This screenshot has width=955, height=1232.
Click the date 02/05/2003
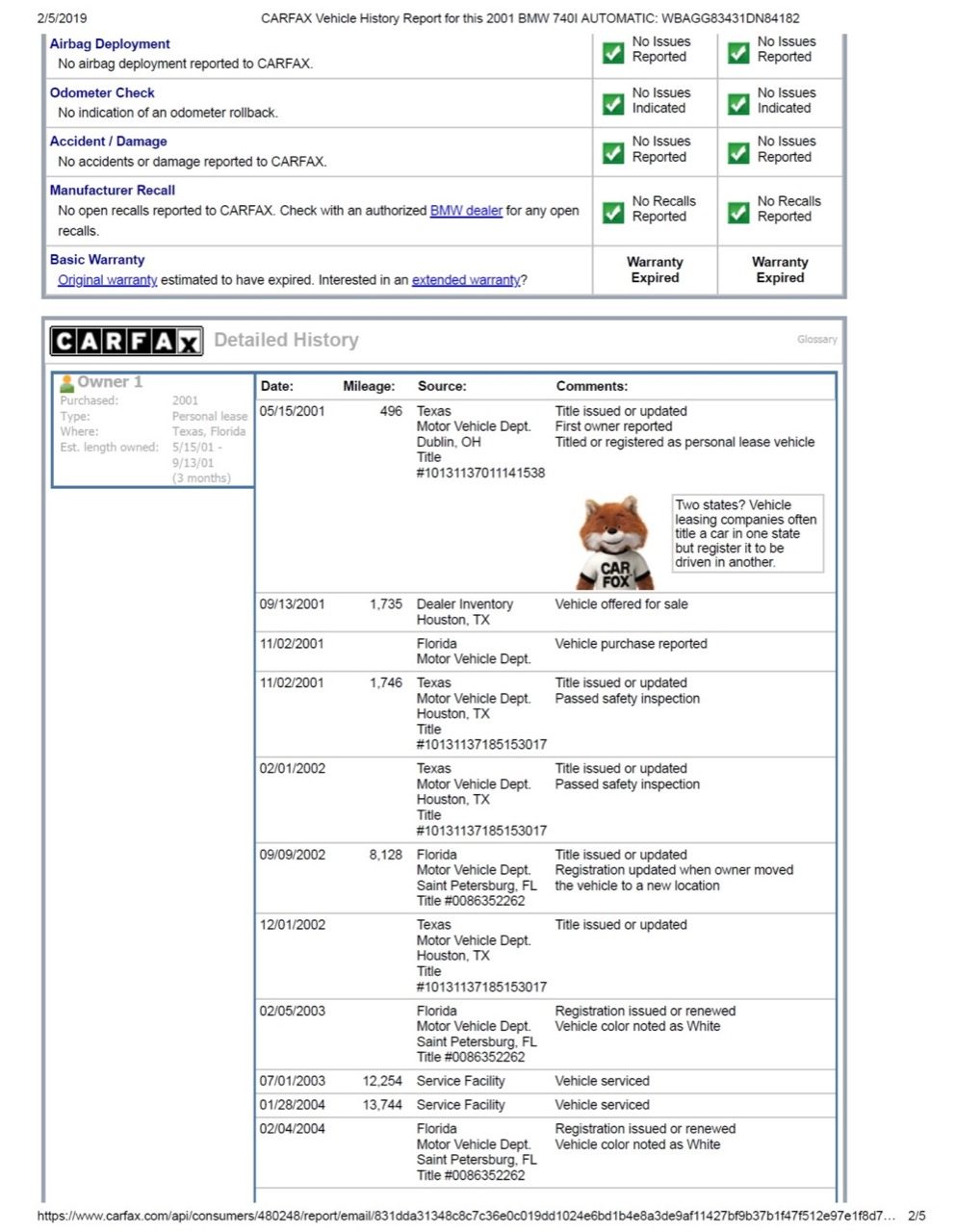click(x=293, y=1012)
